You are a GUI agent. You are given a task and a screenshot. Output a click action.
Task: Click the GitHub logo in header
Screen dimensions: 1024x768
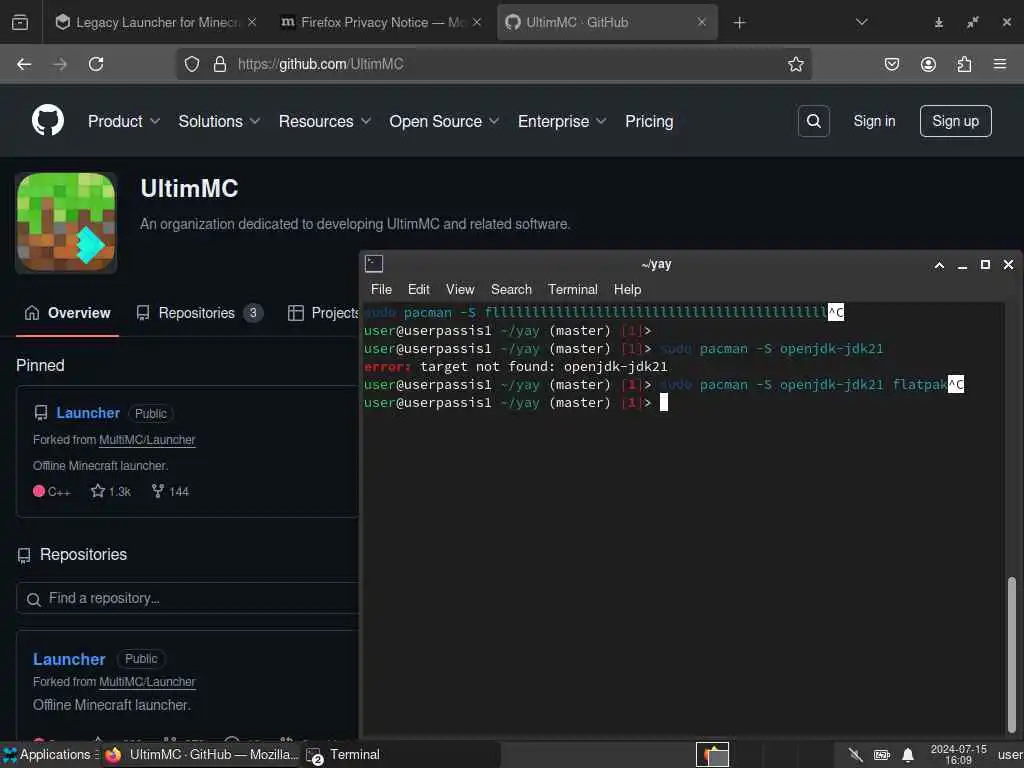coord(48,120)
